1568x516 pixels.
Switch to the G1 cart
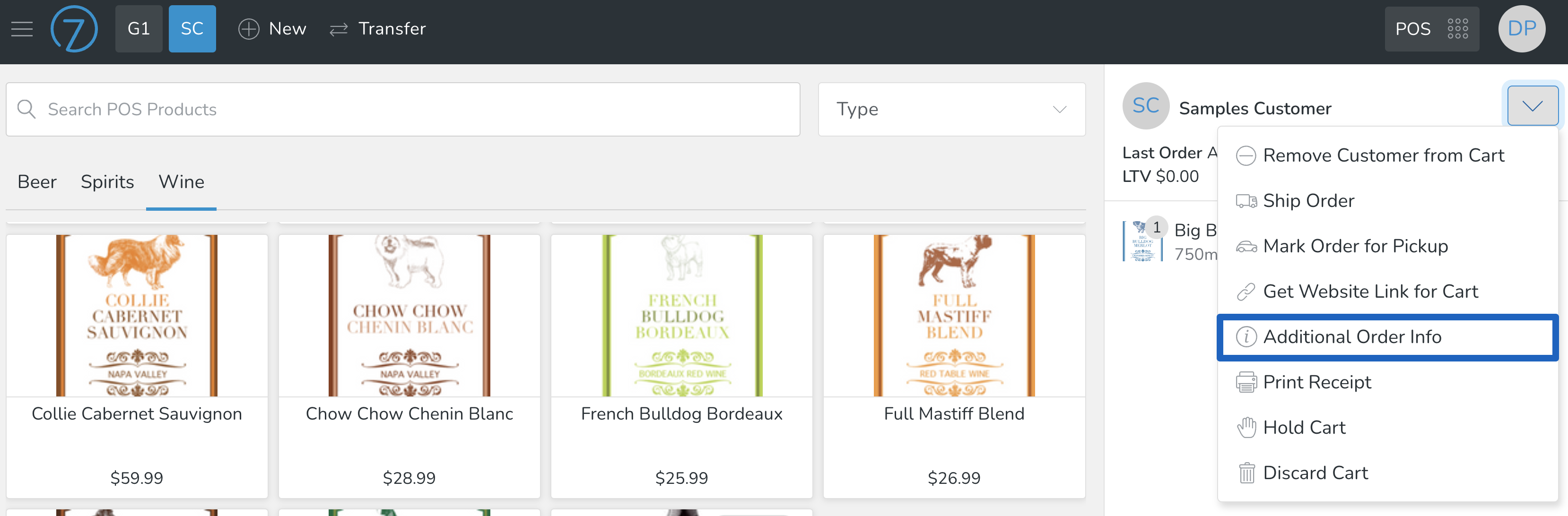(139, 29)
